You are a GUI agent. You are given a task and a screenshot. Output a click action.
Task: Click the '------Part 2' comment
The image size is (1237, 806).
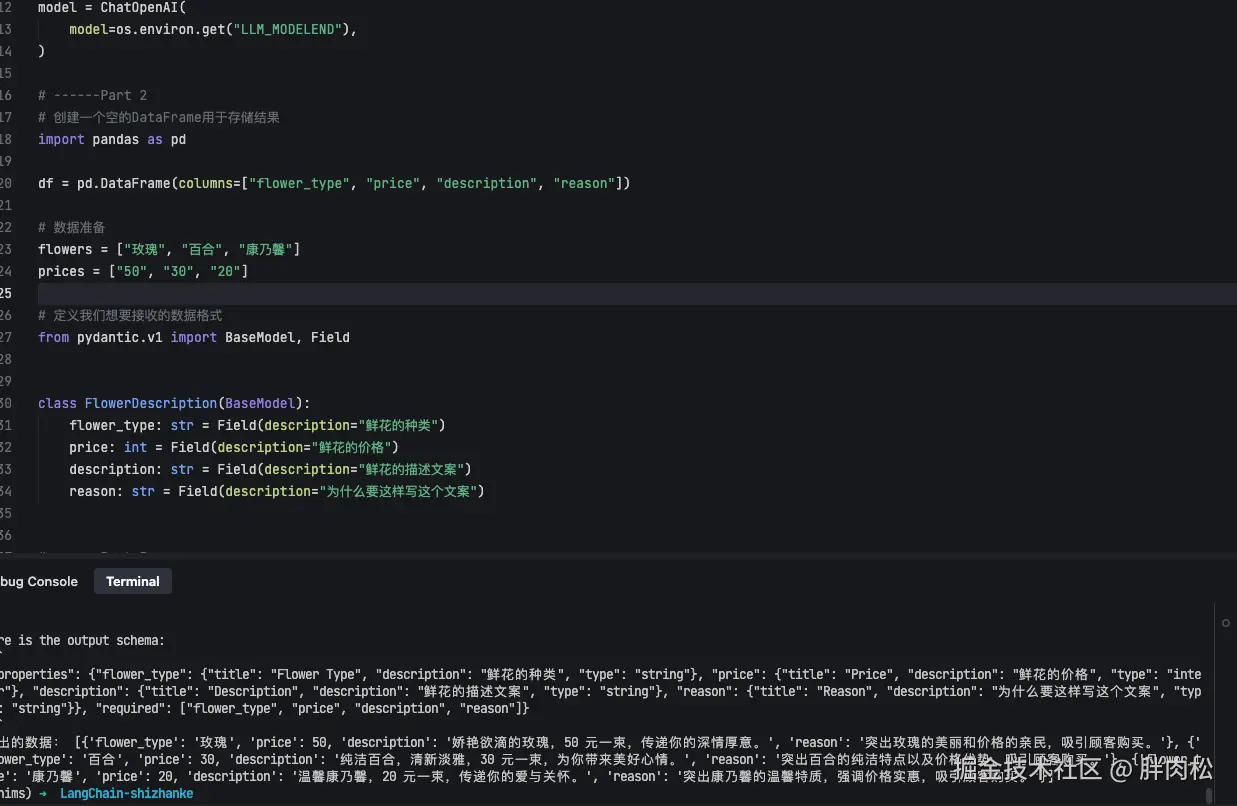pyautogui.click(x=92, y=95)
